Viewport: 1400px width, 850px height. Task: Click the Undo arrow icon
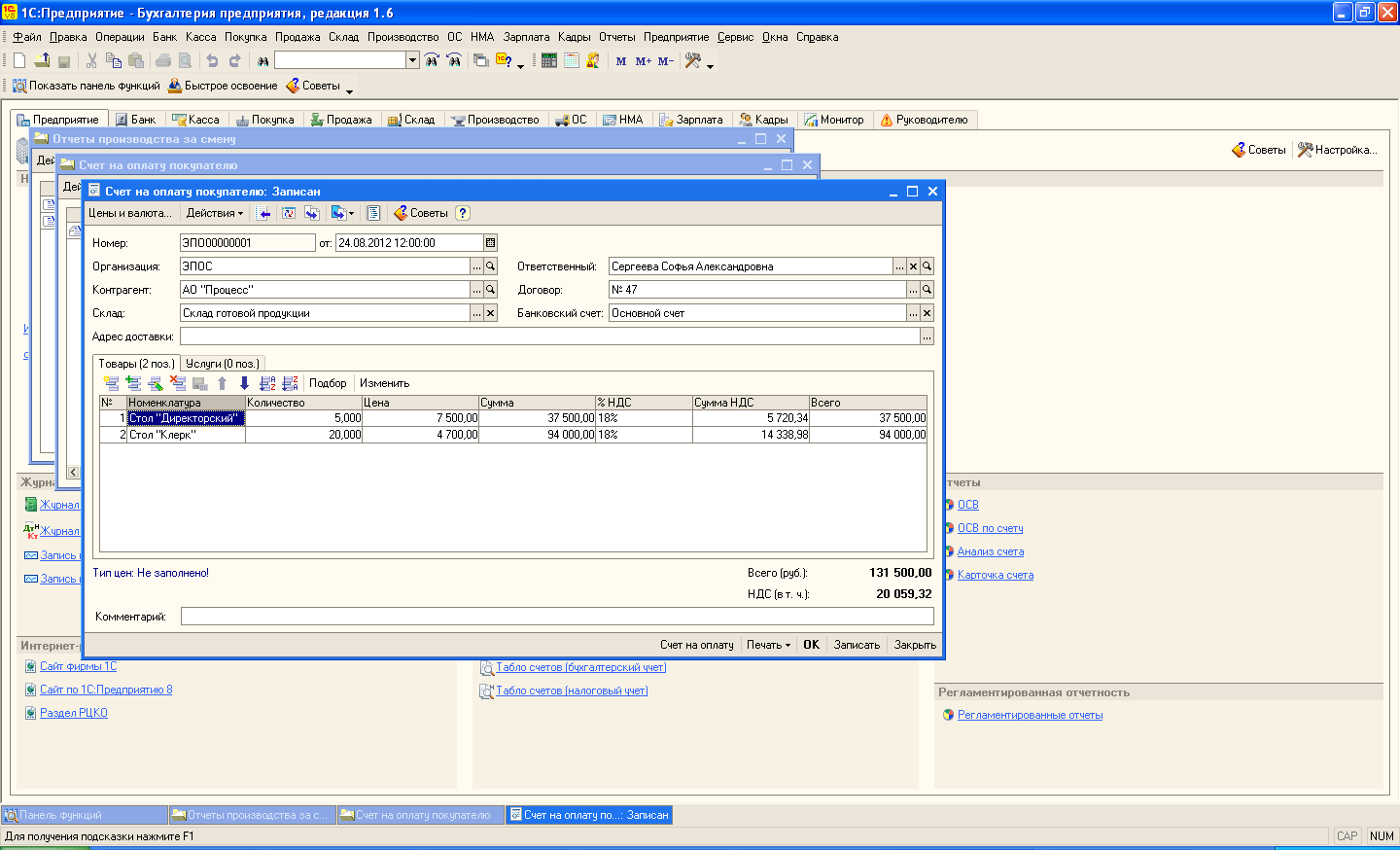[212, 60]
